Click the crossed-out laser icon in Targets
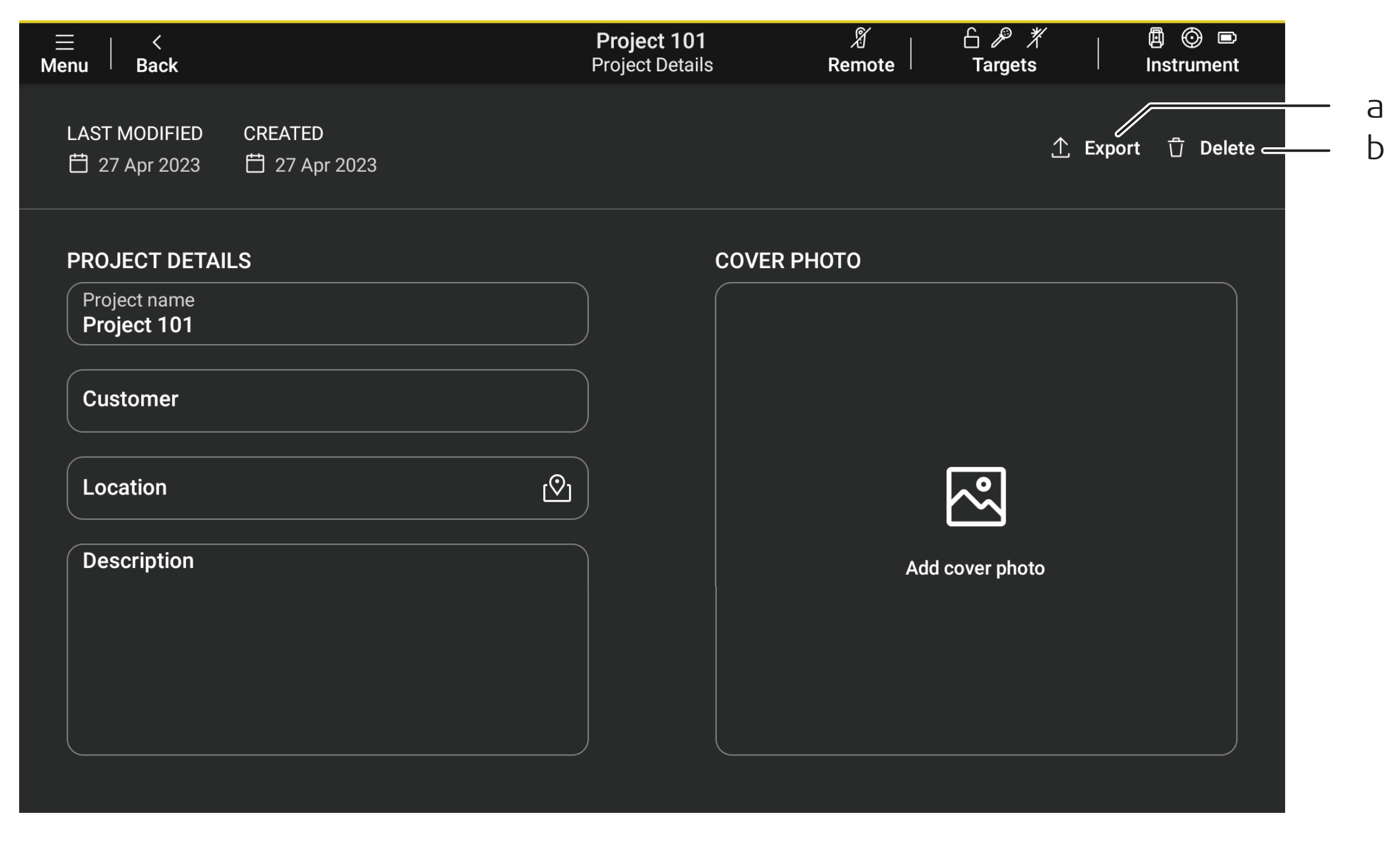The image size is (1400, 847). pos(1036,38)
